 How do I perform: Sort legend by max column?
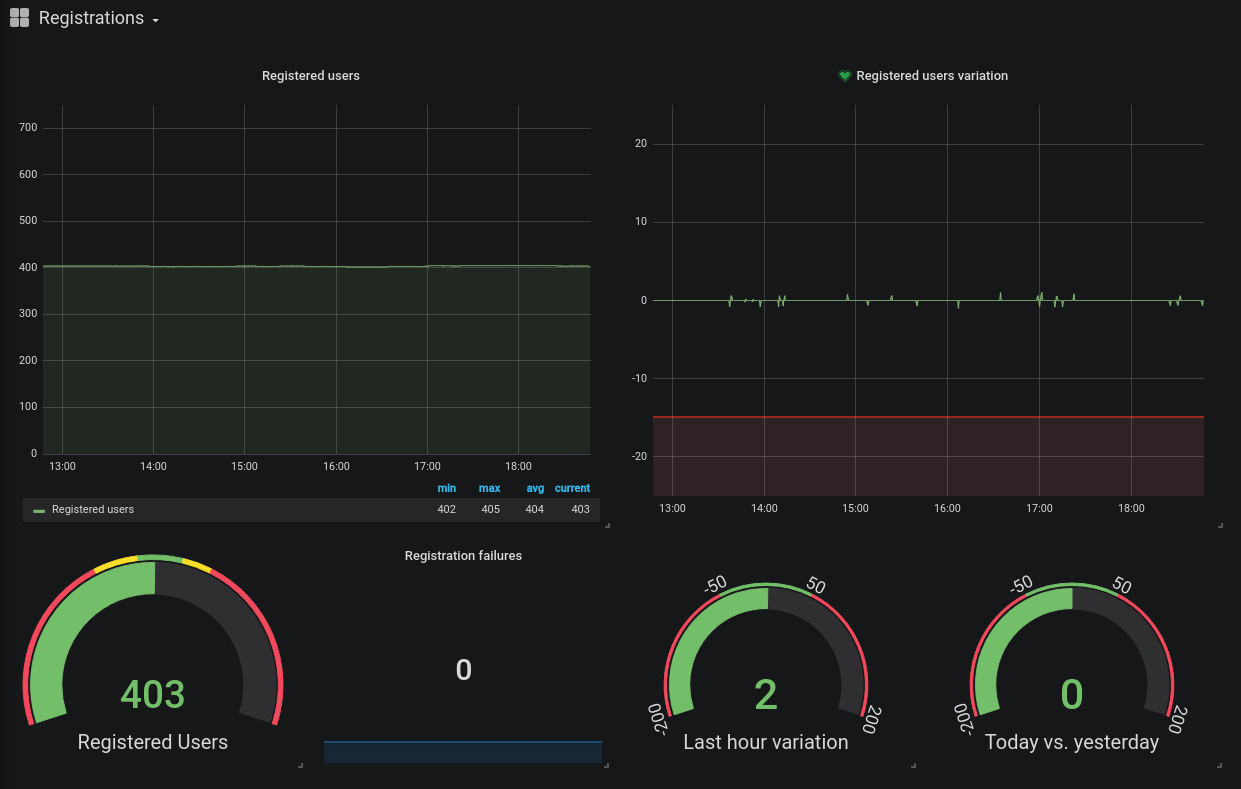coord(490,488)
